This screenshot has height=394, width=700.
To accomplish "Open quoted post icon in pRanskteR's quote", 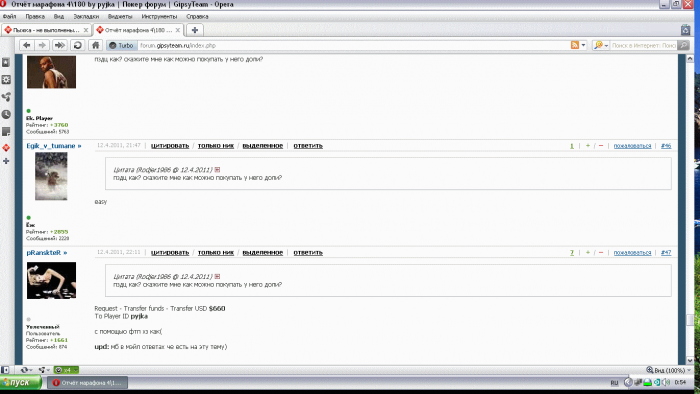I will (x=217, y=276).
